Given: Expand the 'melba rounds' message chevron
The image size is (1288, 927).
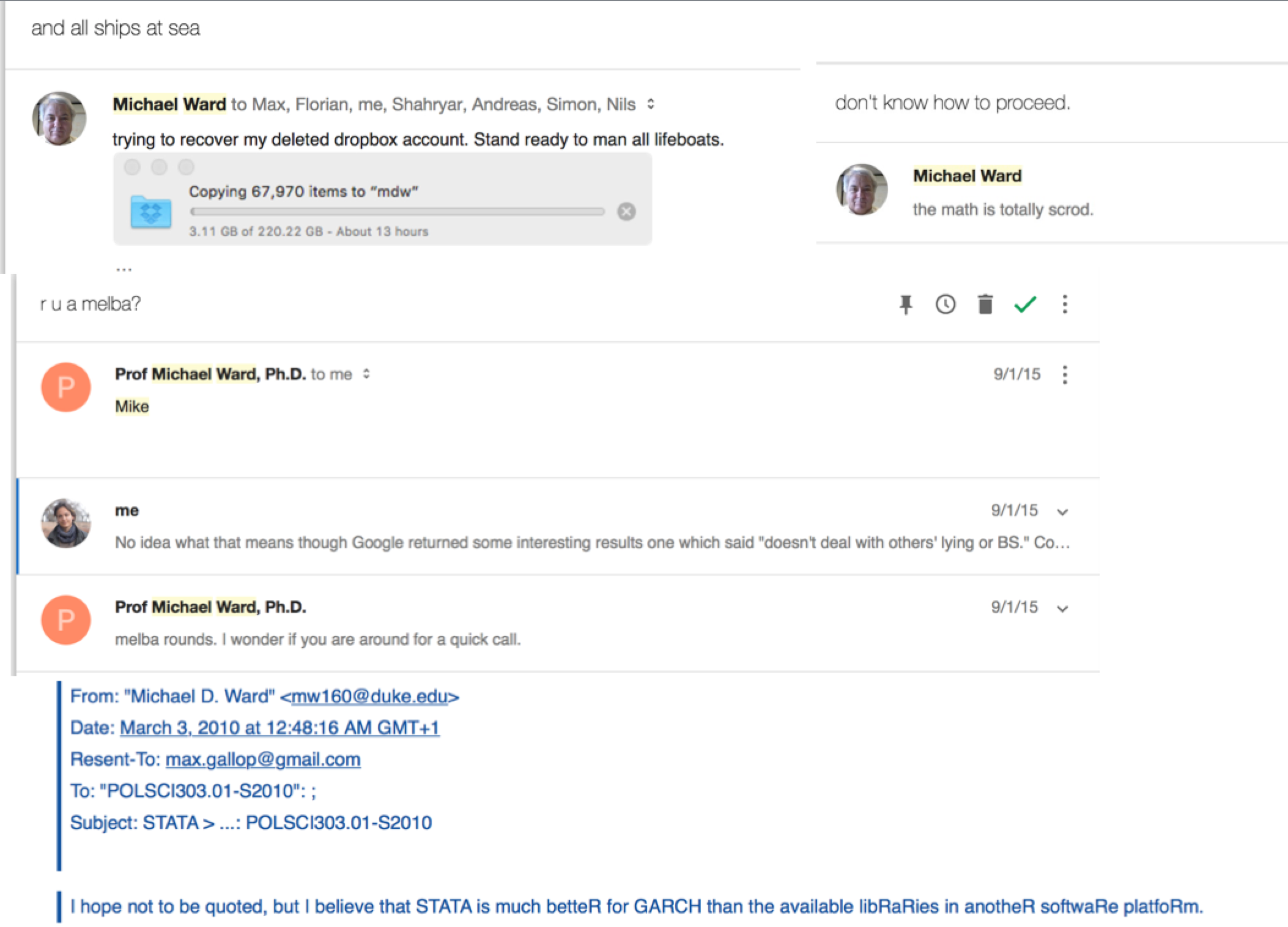Looking at the screenshot, I should click(x=1062, y=608).
